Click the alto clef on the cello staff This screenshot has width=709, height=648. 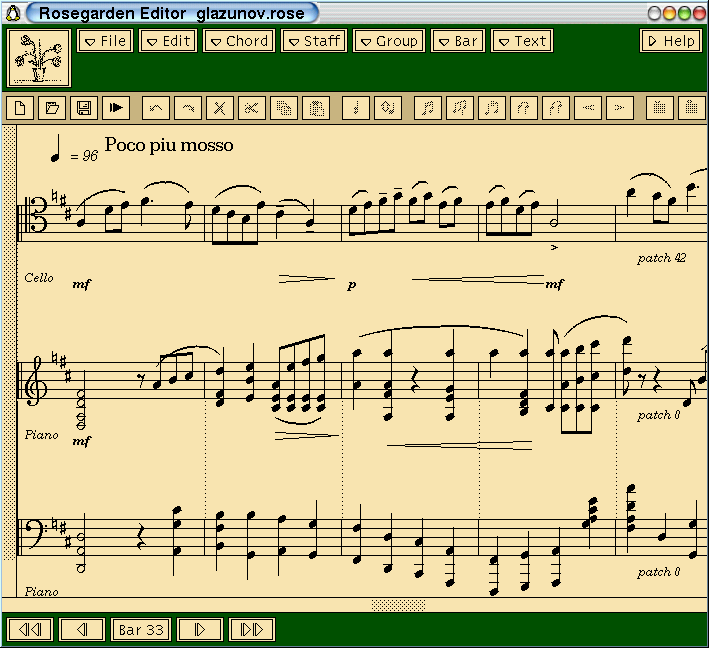(37, 215)
